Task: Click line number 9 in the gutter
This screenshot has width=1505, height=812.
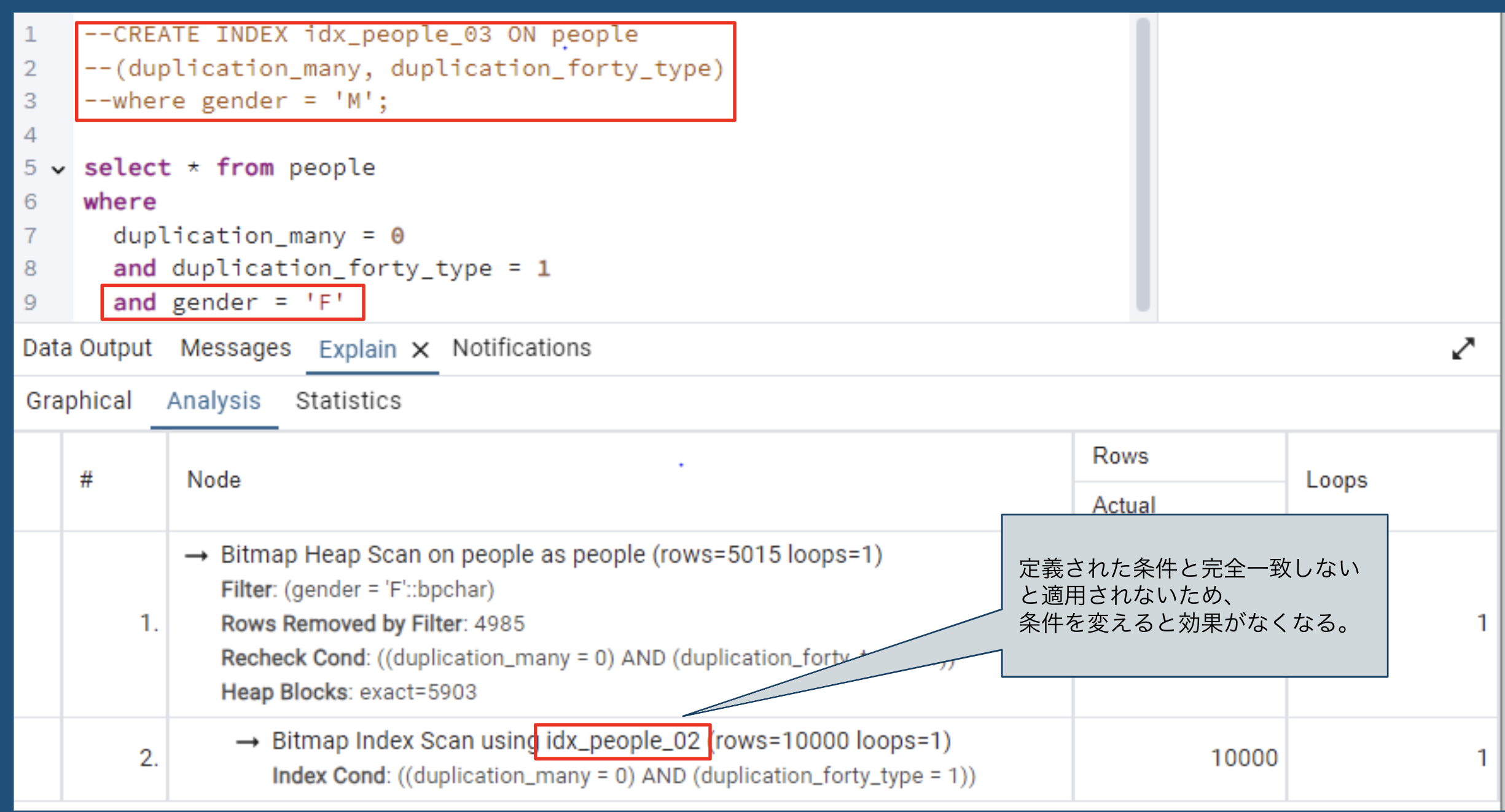Action: click(30, 302)
